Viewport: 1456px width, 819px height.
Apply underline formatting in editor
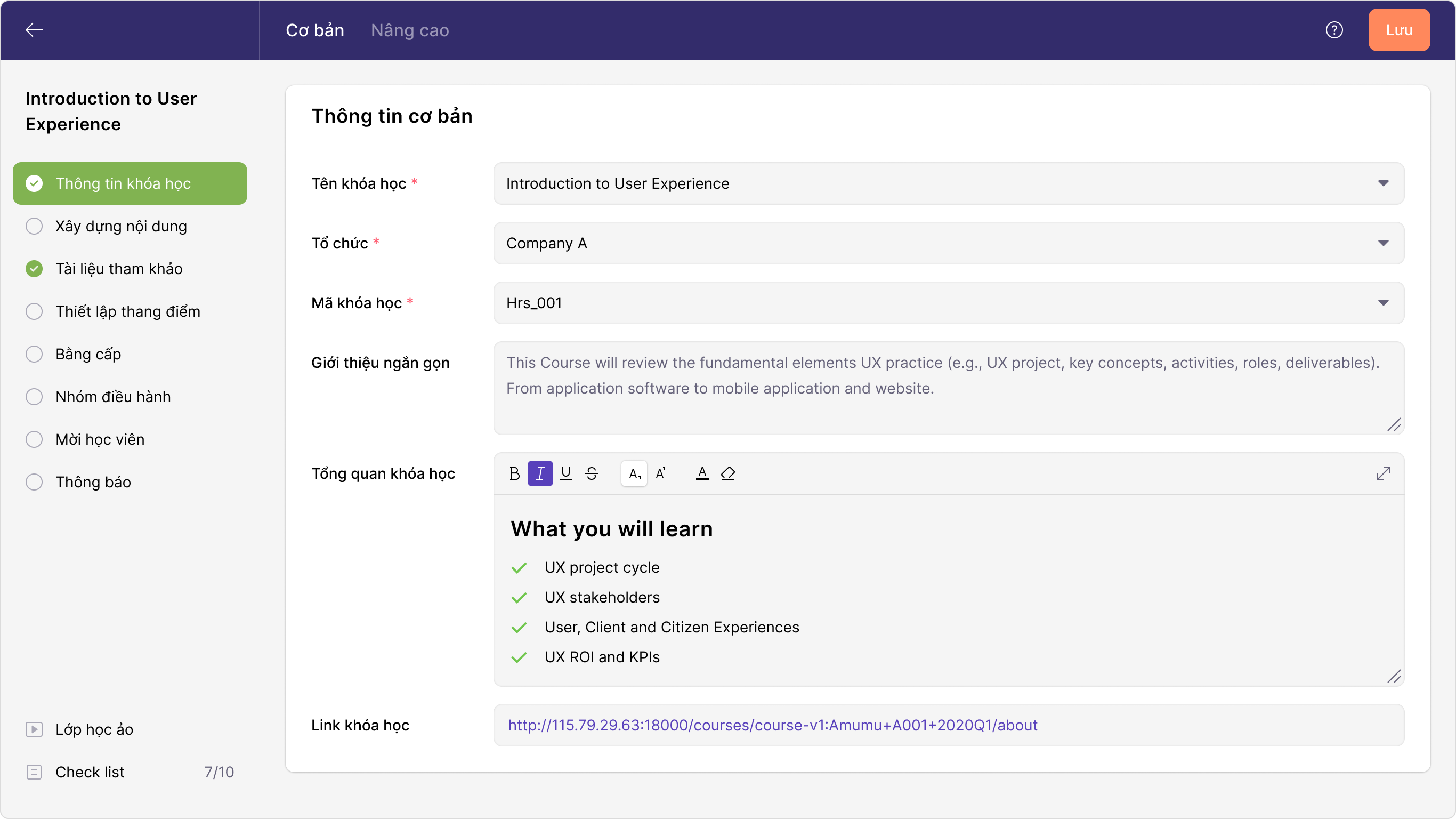(x=566, y=473)
